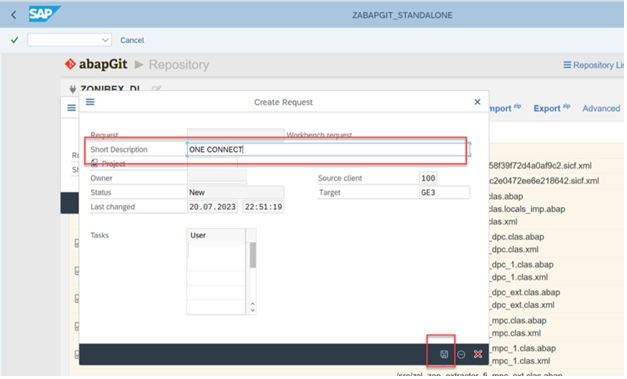Click the Last changed time 22:51:19

[264, 207]
